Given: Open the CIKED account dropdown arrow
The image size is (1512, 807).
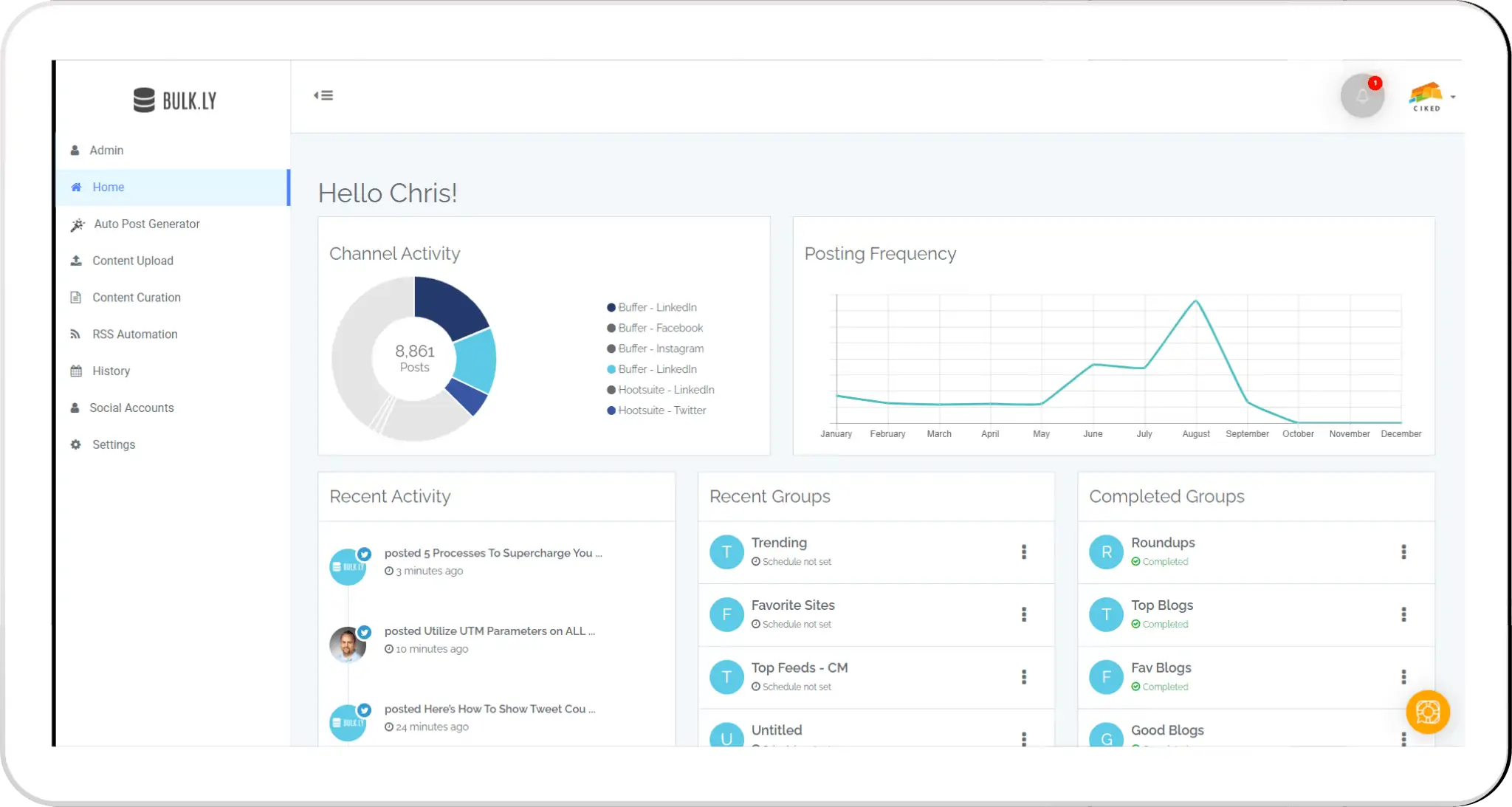Looking at the screenshot, I should [x=1452, y=97].
